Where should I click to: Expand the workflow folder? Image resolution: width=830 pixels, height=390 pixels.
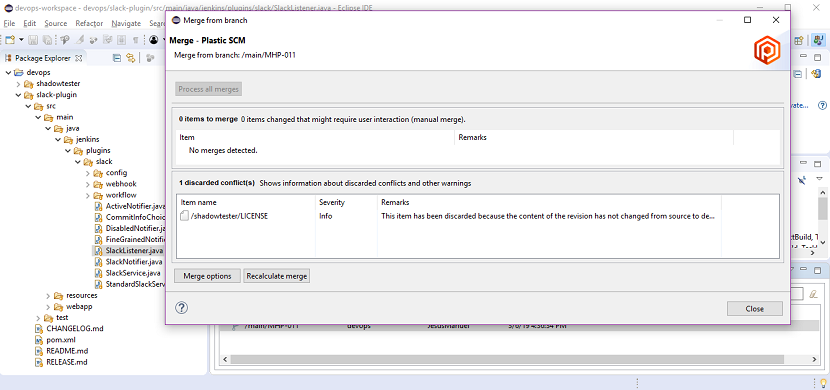tap(88, 195)
